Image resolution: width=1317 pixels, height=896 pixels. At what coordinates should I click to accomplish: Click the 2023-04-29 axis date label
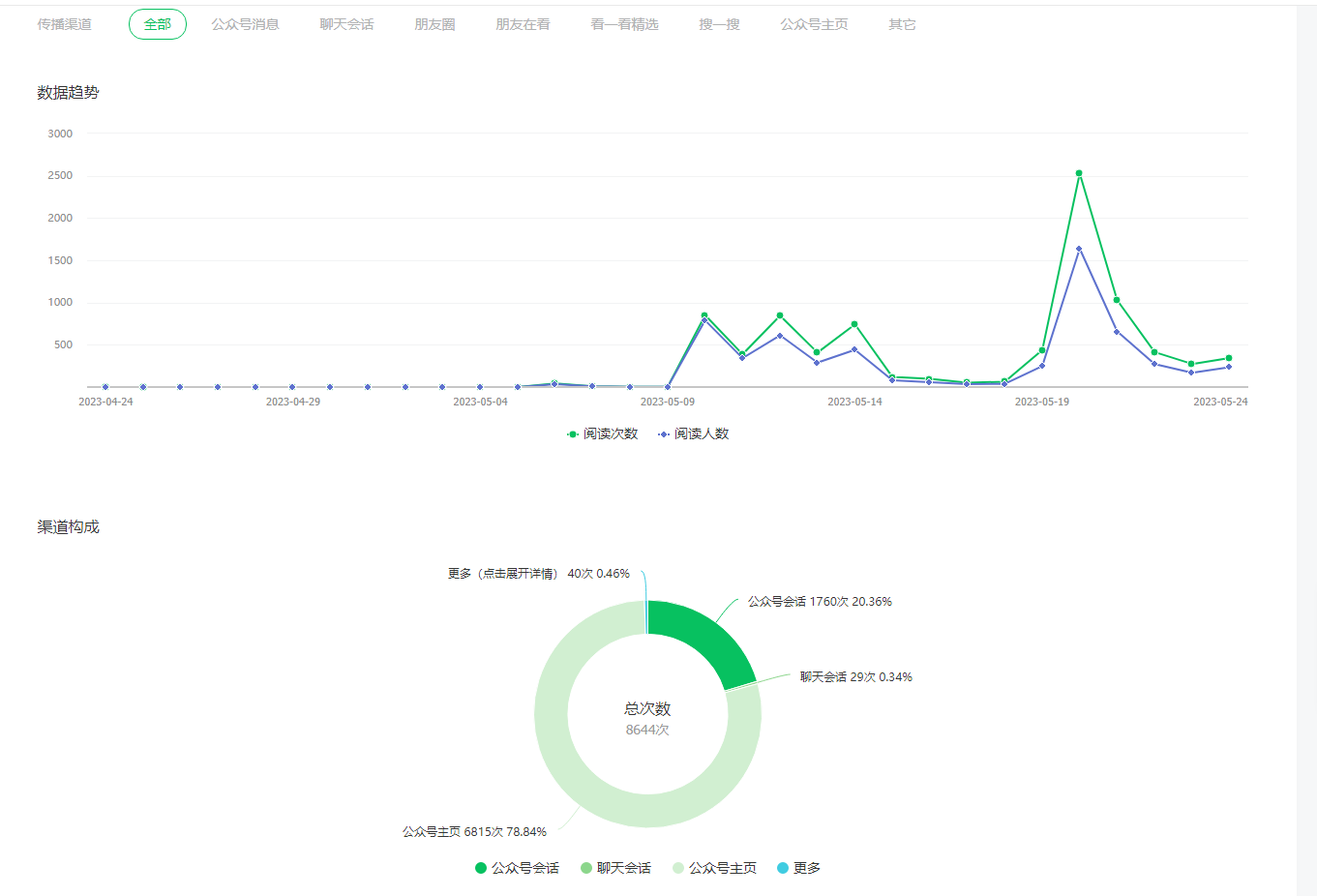(x=293, y=402)
